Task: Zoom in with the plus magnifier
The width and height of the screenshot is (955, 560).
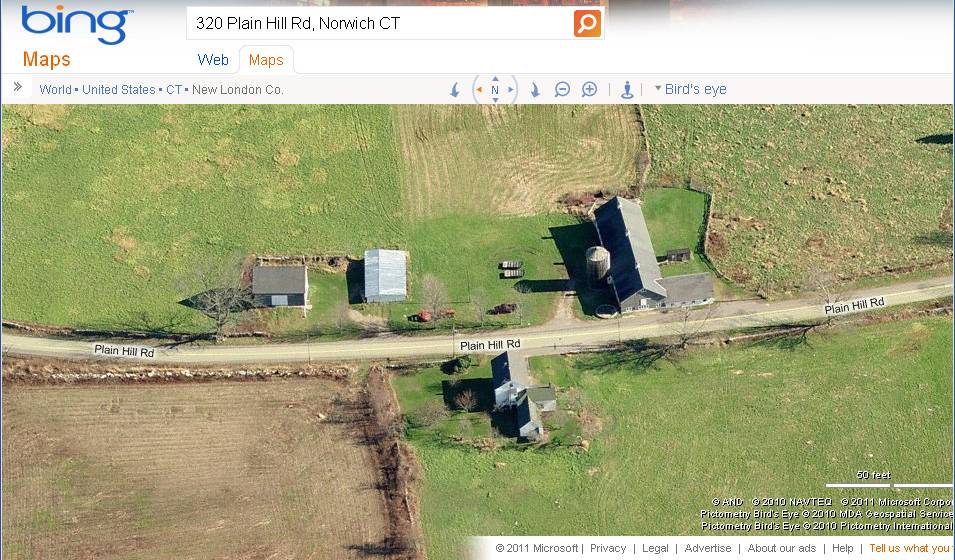Action: (589, 90)
